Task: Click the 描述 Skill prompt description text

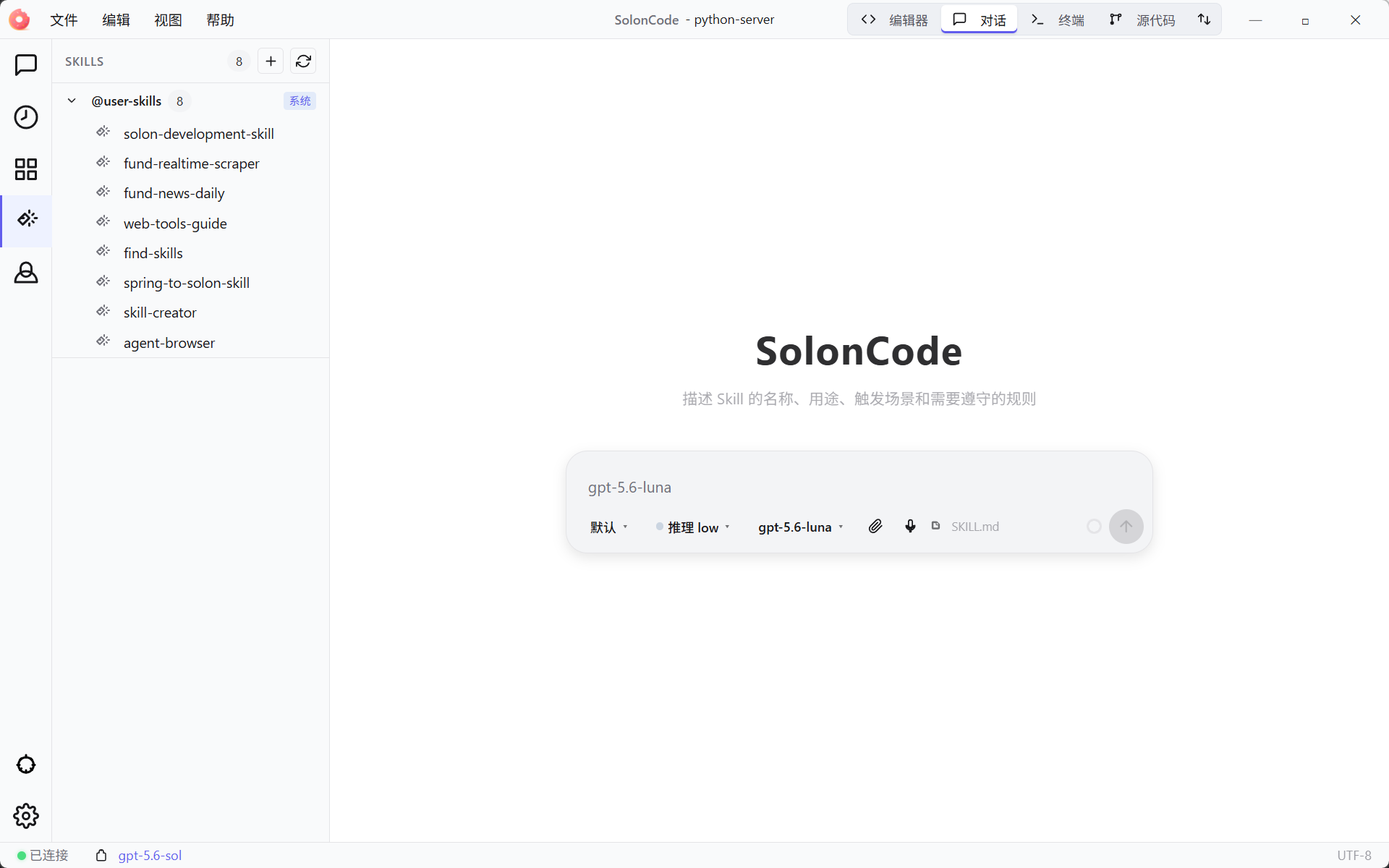Action: coord(859,399)
